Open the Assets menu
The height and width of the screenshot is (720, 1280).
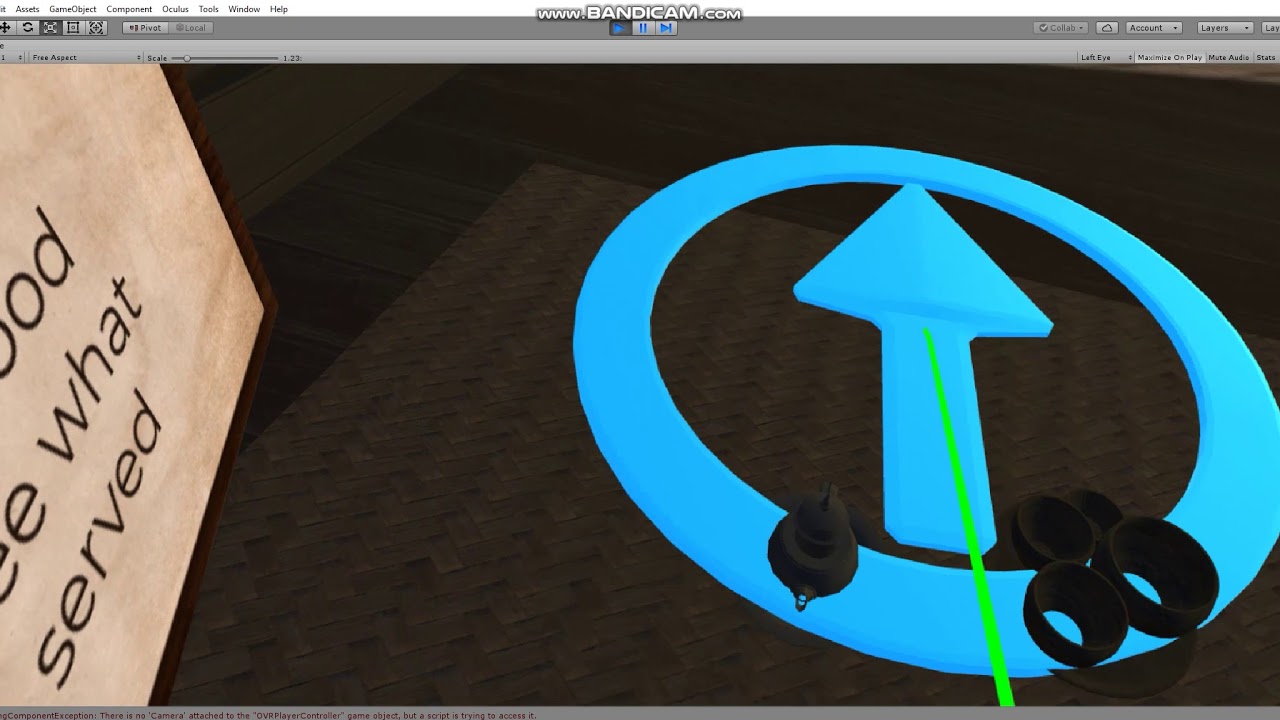pyautogui.click(x=27, y=9)
